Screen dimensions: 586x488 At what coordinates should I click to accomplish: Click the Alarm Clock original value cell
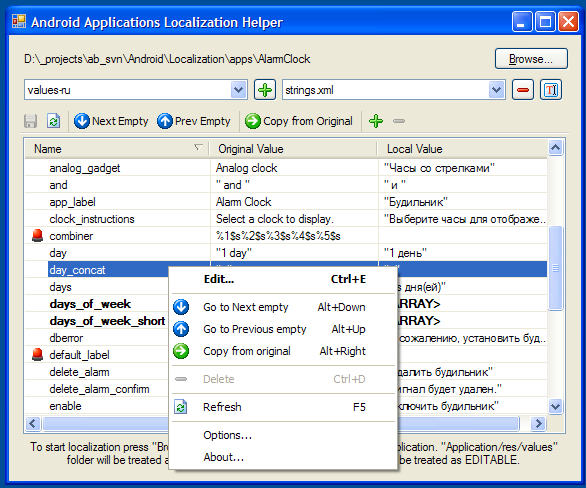pyautogui.click(x=294, y=202)
